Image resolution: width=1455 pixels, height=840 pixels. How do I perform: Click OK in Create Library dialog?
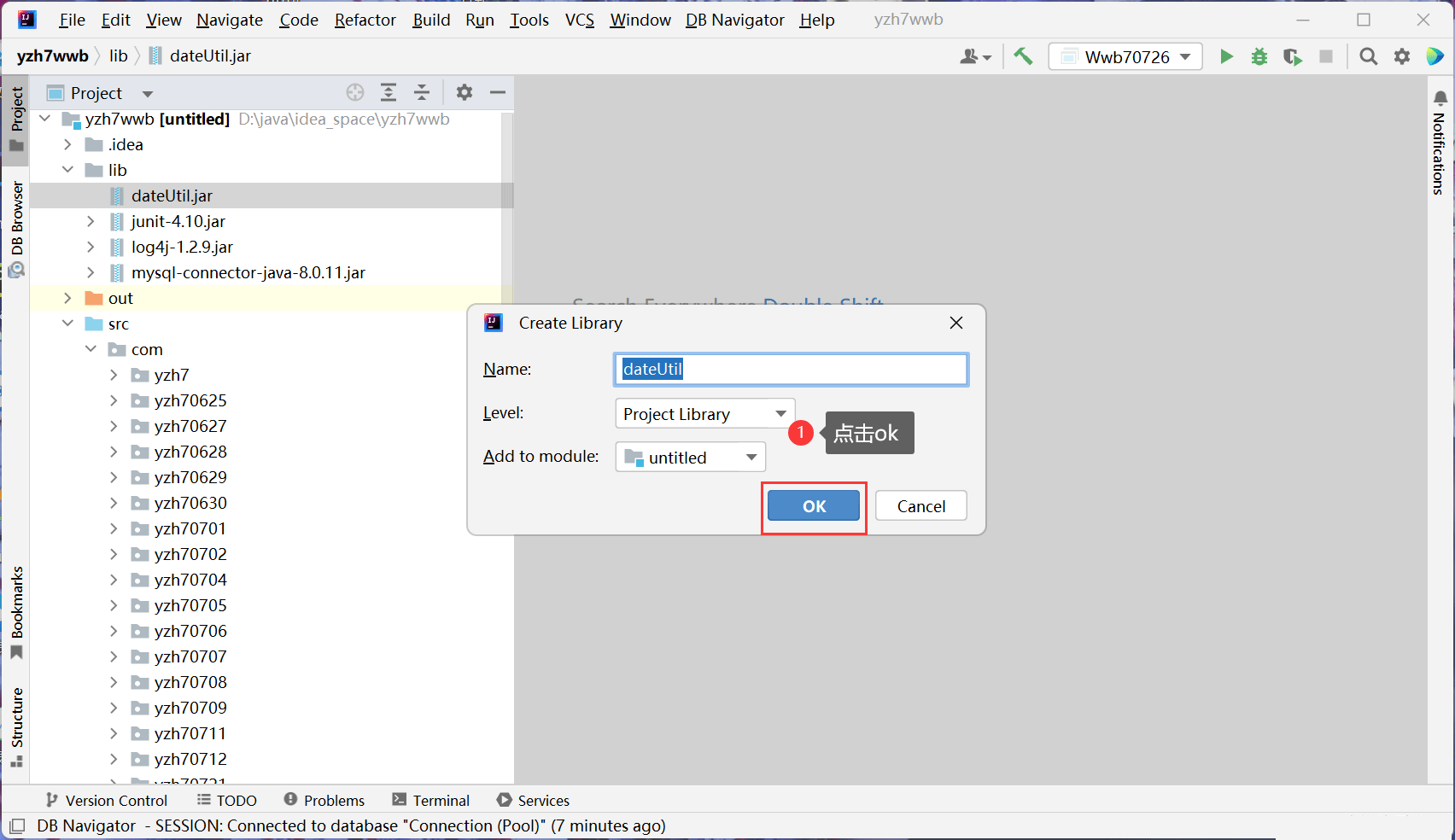(x=813, y=506)
